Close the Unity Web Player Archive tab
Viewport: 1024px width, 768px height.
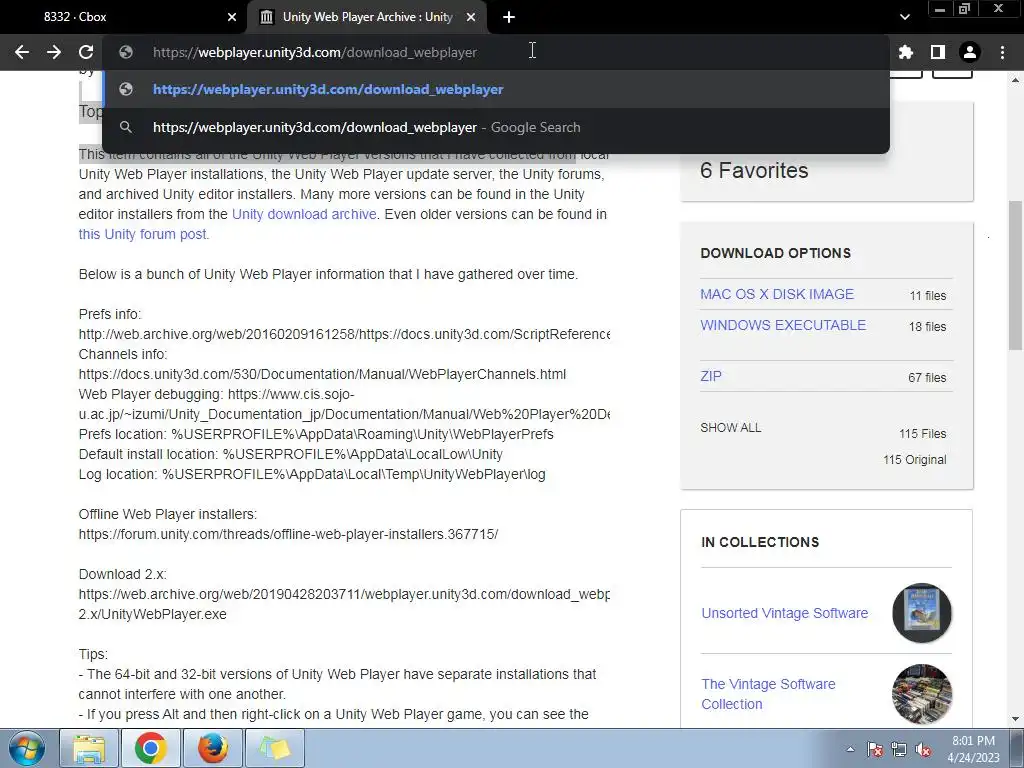pos(471,17)
